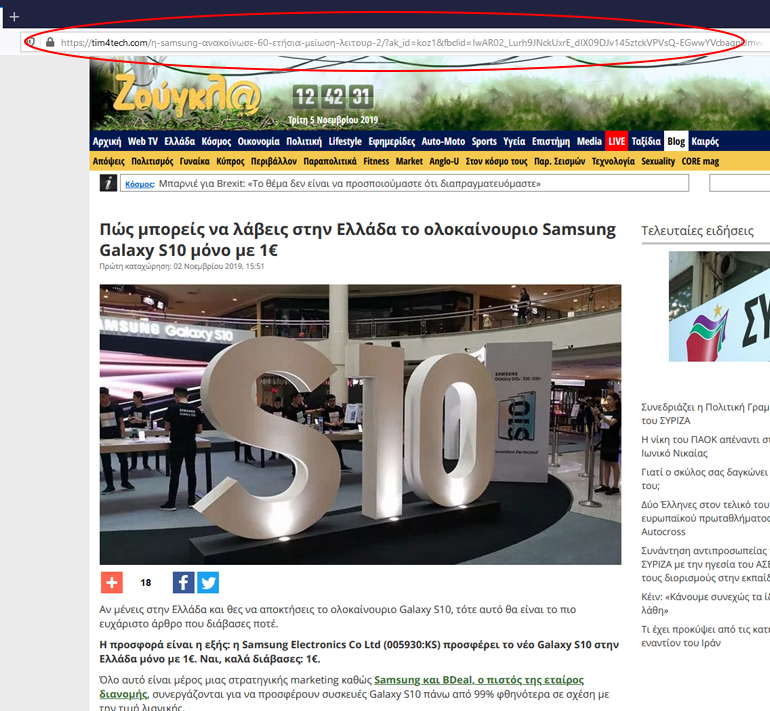770x711 pixels.
Task: Open the ΣΥΡΙΖΑ news thumbnail in sidebar
Action: point(719,306)
